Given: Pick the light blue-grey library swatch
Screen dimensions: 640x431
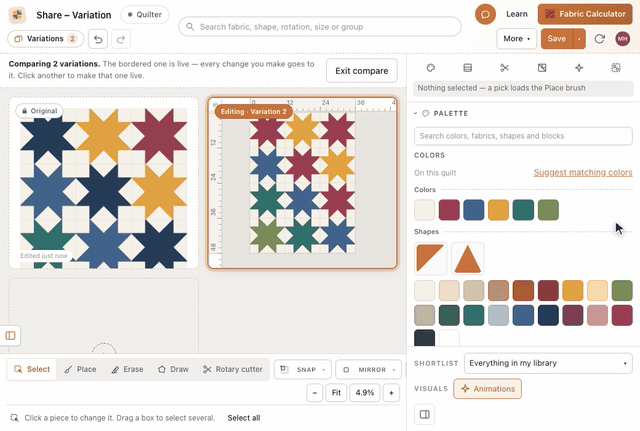Looking at the screenshot, I should tap(498, 315).
